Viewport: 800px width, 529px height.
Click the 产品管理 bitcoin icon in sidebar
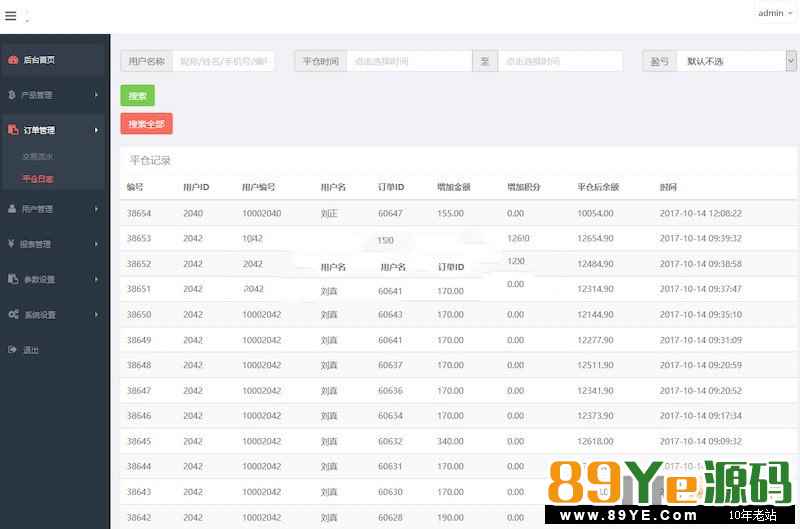point(11,95)
